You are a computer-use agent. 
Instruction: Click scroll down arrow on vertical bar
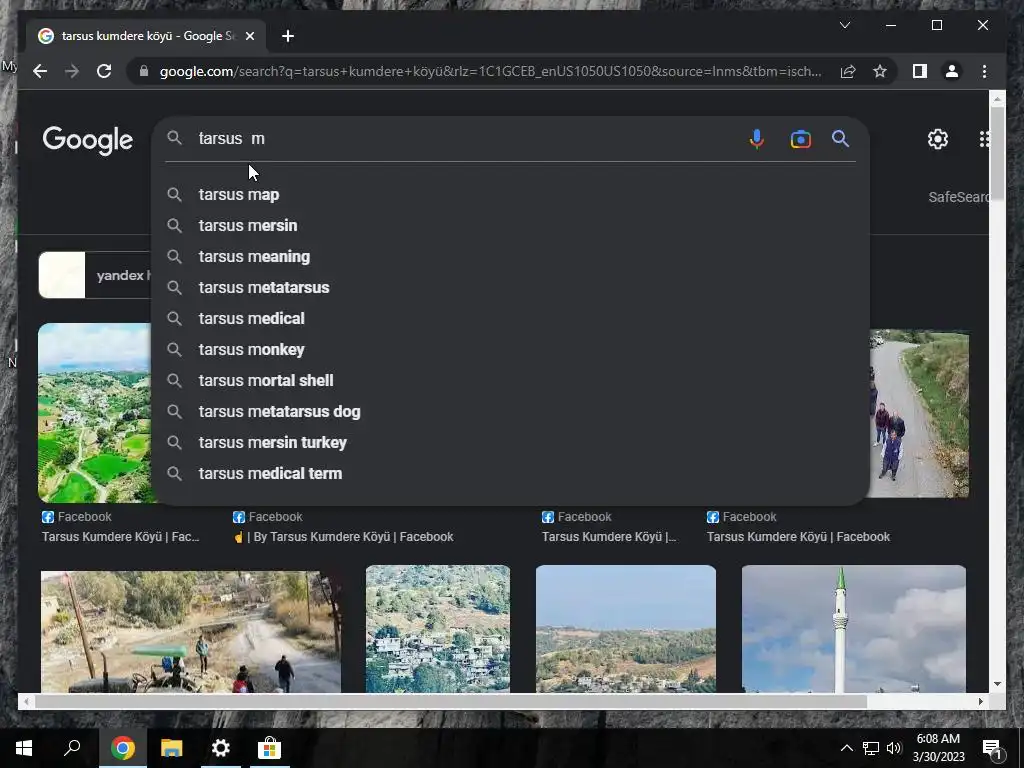coord(997,684)
